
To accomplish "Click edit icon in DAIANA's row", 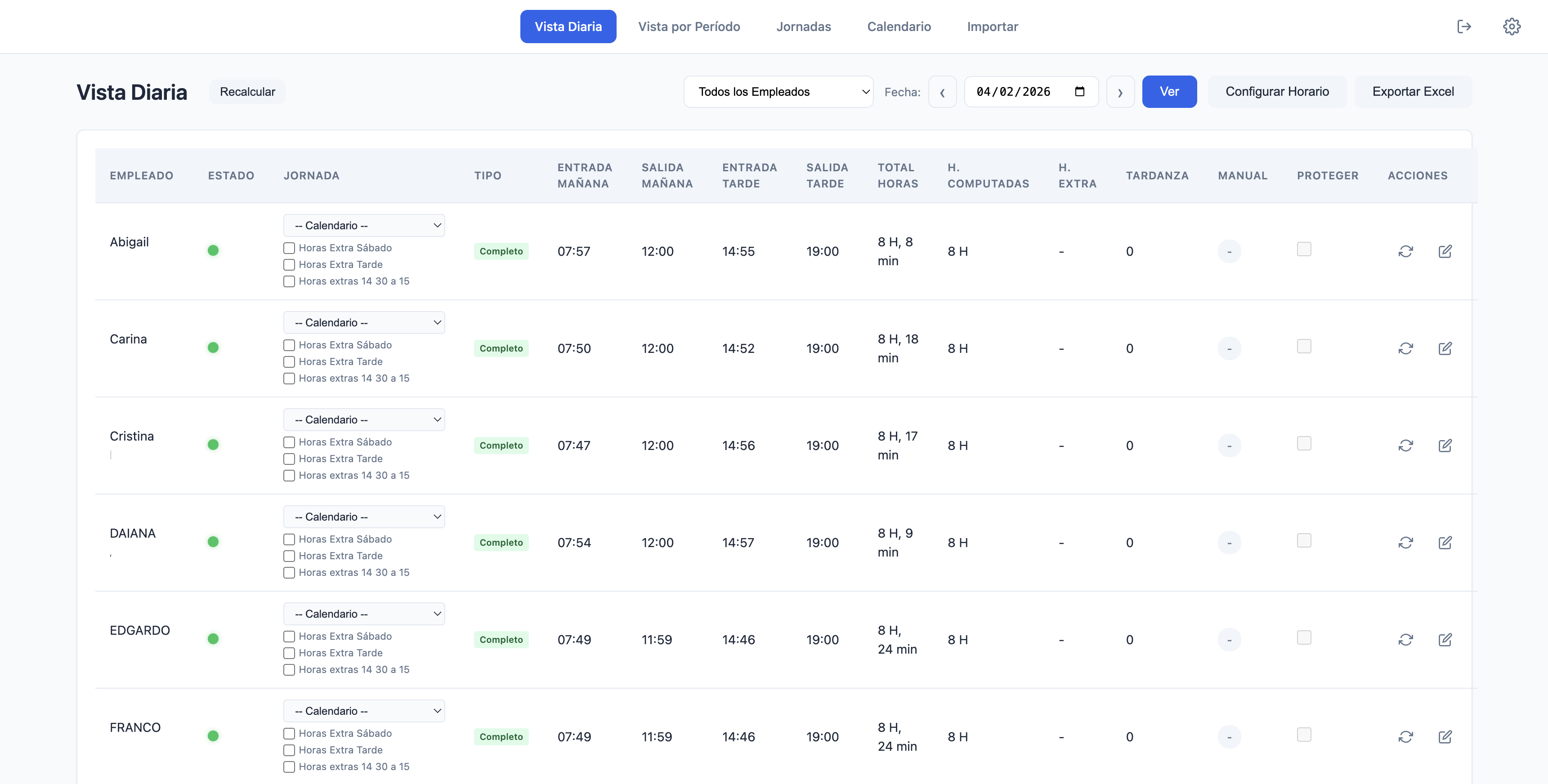I will tap(1445, 543).
